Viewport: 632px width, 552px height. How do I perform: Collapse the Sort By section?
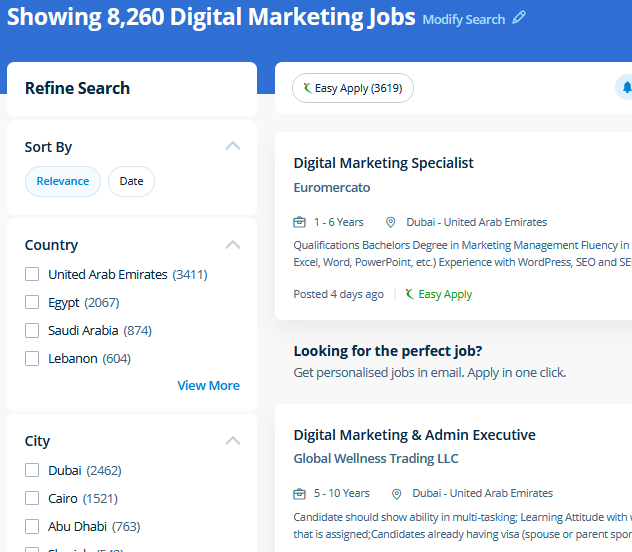[x=233, y=146]
